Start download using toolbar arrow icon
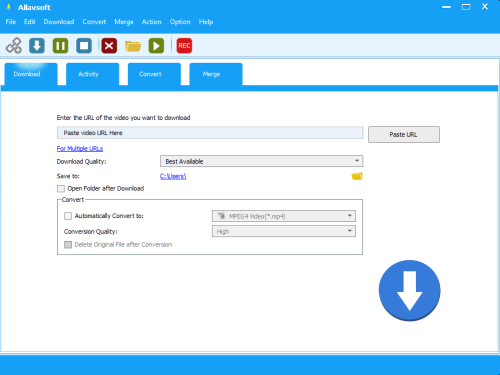The width and height of the screenshot is (500, 375). 37,46
